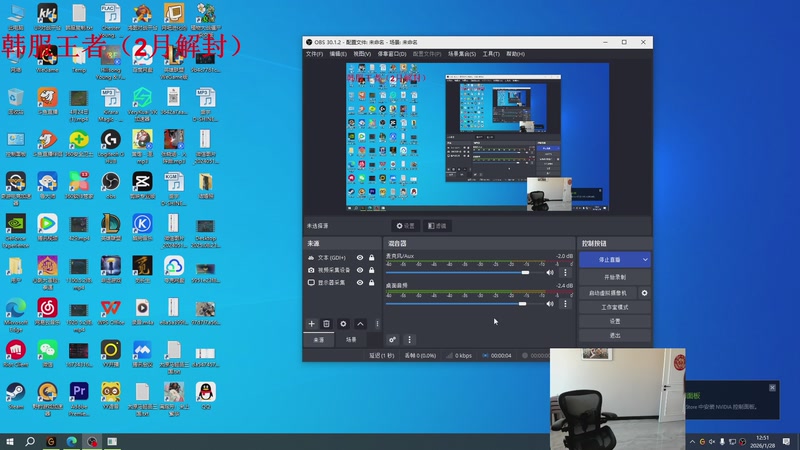Image resolution: width=800 pixels, height=450 pixels.
Task: Open the Sources toolbar more-options dots
Action: pyautogui.click(x=377, y=324)
